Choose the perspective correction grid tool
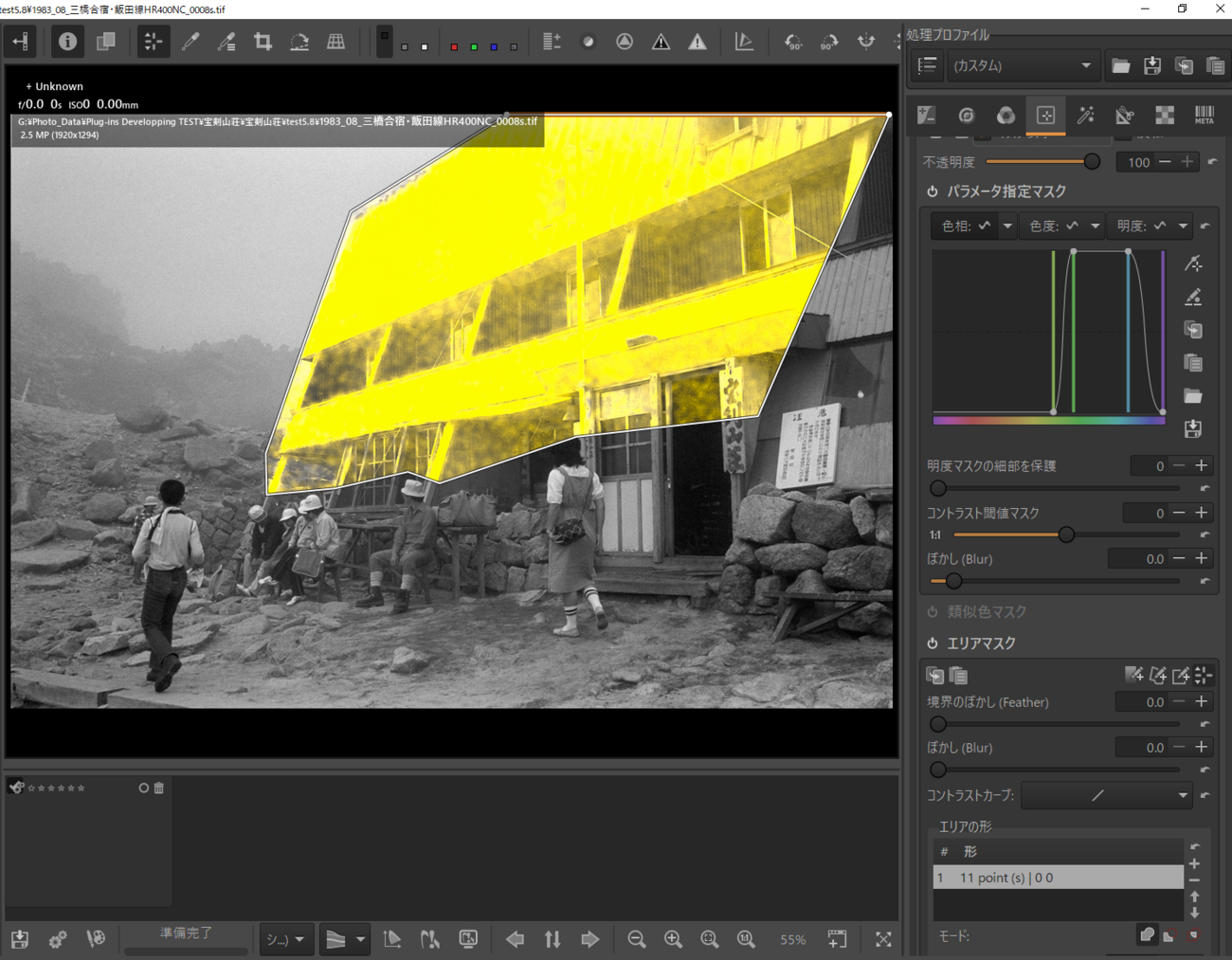The width and height of the screenshot is (1232, 960). click(335, 42)
